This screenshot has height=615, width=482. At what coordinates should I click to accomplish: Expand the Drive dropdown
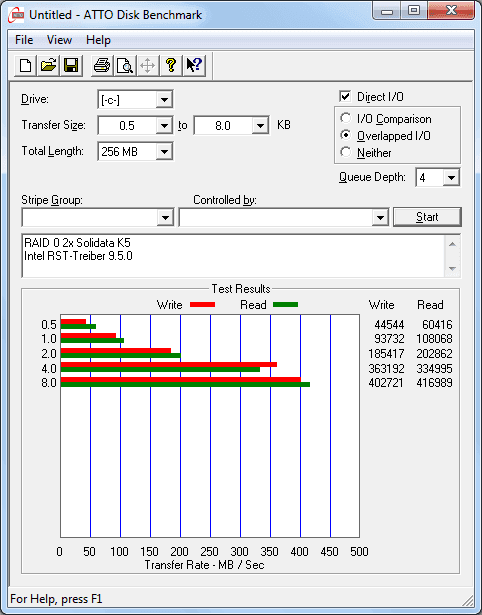[164, 100]
